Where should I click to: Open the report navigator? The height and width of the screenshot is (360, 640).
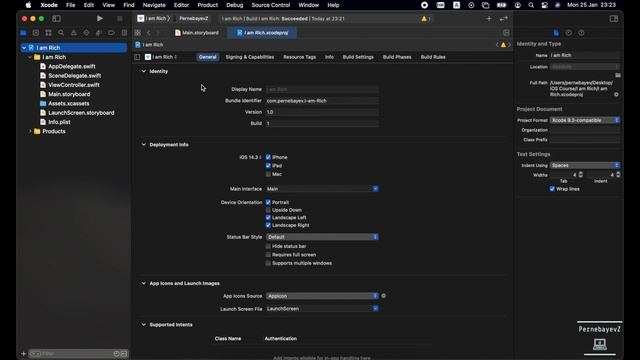point(124,33)
